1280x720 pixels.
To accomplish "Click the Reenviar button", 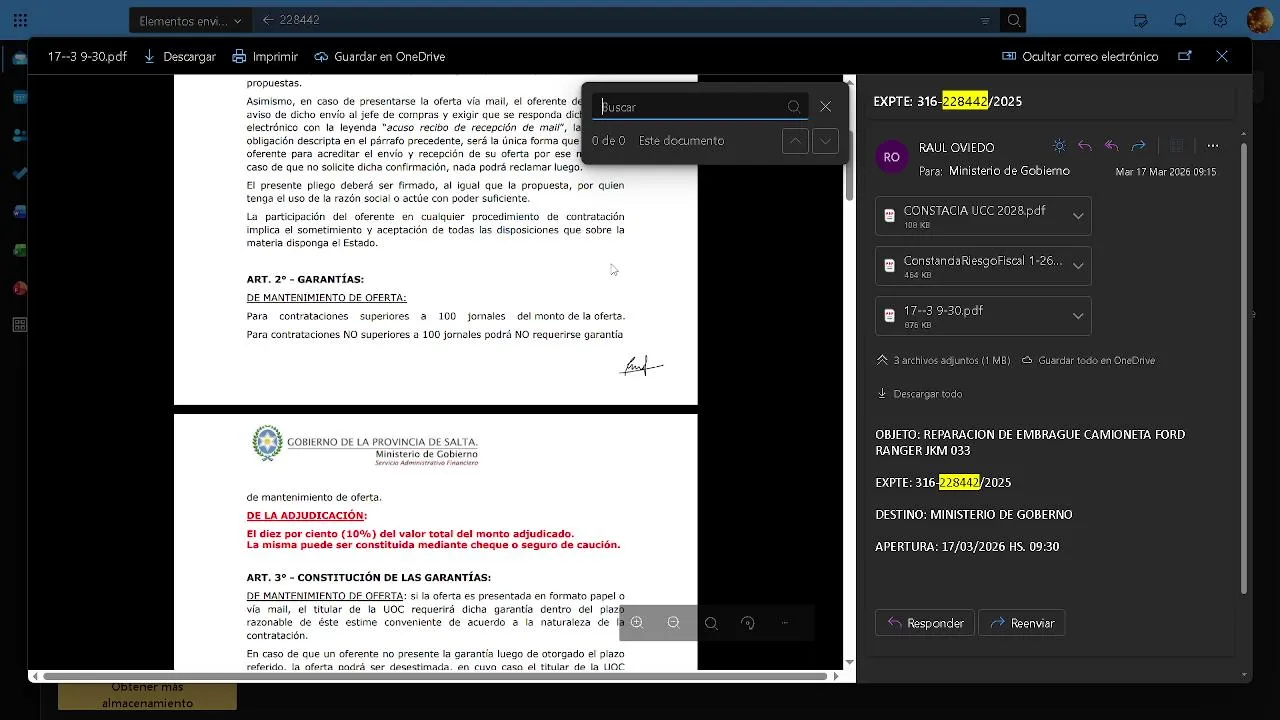I will pyautogui.click(x=1022, y=623).
